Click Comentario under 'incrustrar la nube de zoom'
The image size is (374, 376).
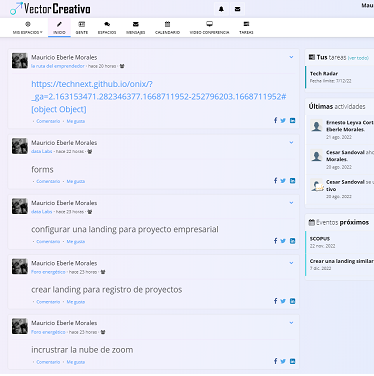48,362
